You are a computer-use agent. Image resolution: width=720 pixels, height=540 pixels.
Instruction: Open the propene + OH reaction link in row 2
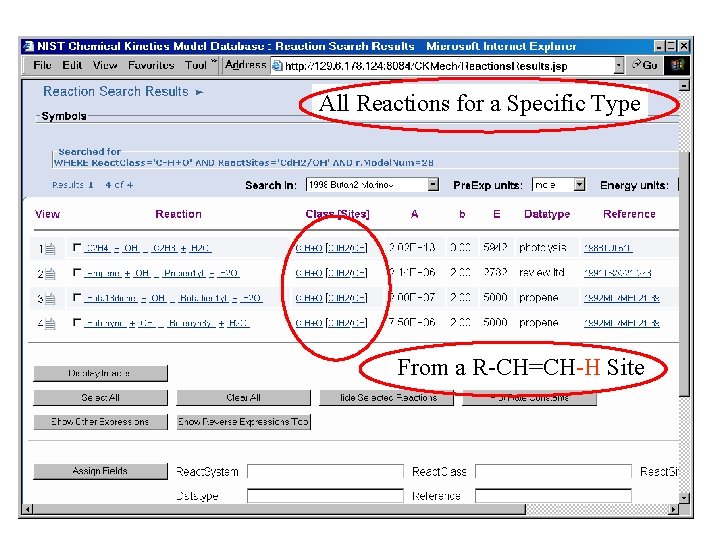pos(162,273)
